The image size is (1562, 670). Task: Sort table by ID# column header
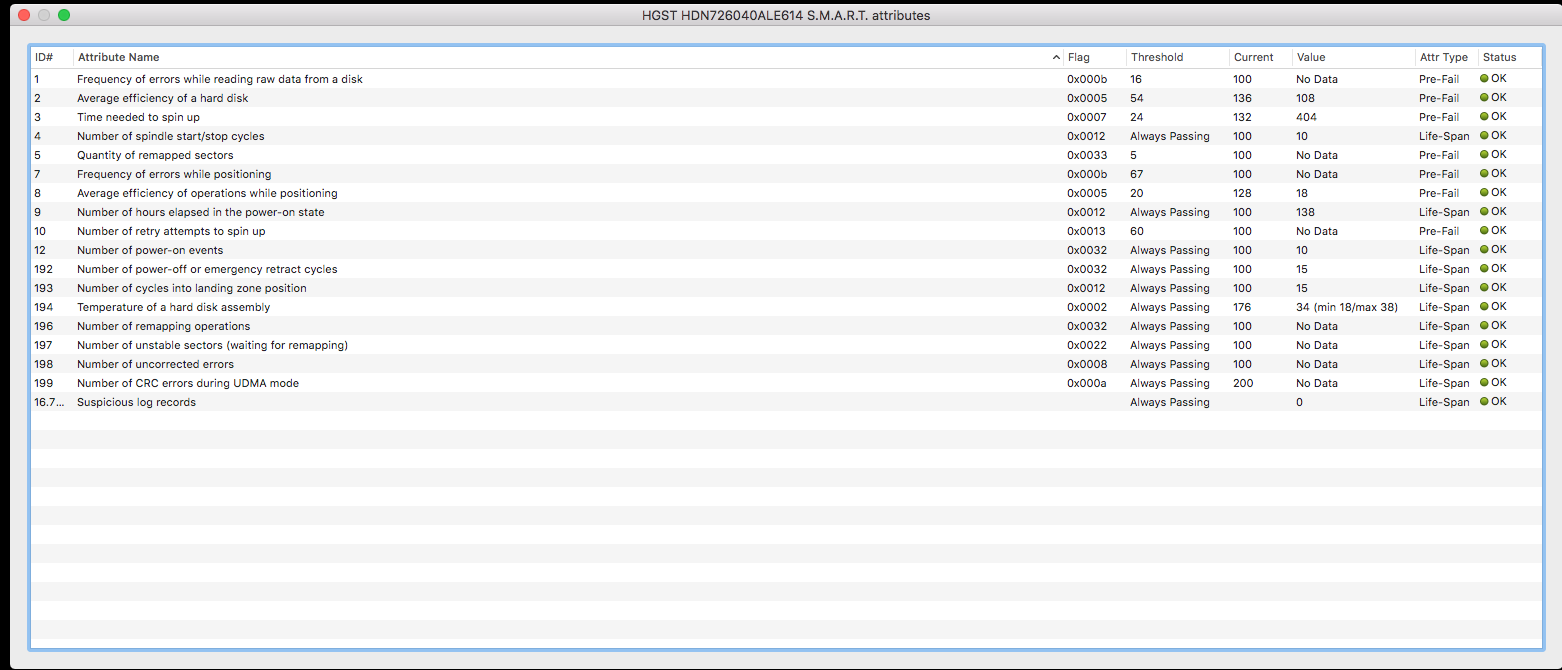(x=52, y=57)
